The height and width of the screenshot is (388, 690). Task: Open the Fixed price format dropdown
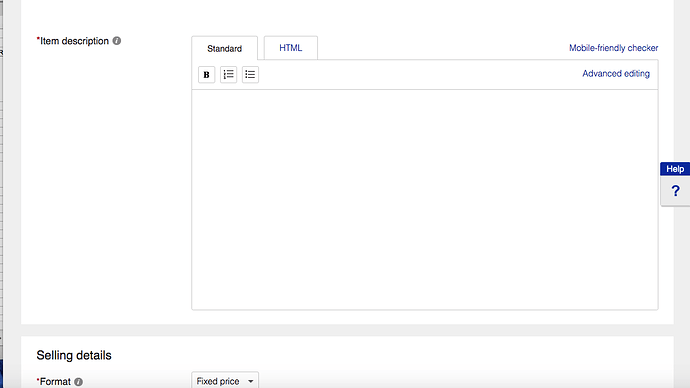[225, 381]
